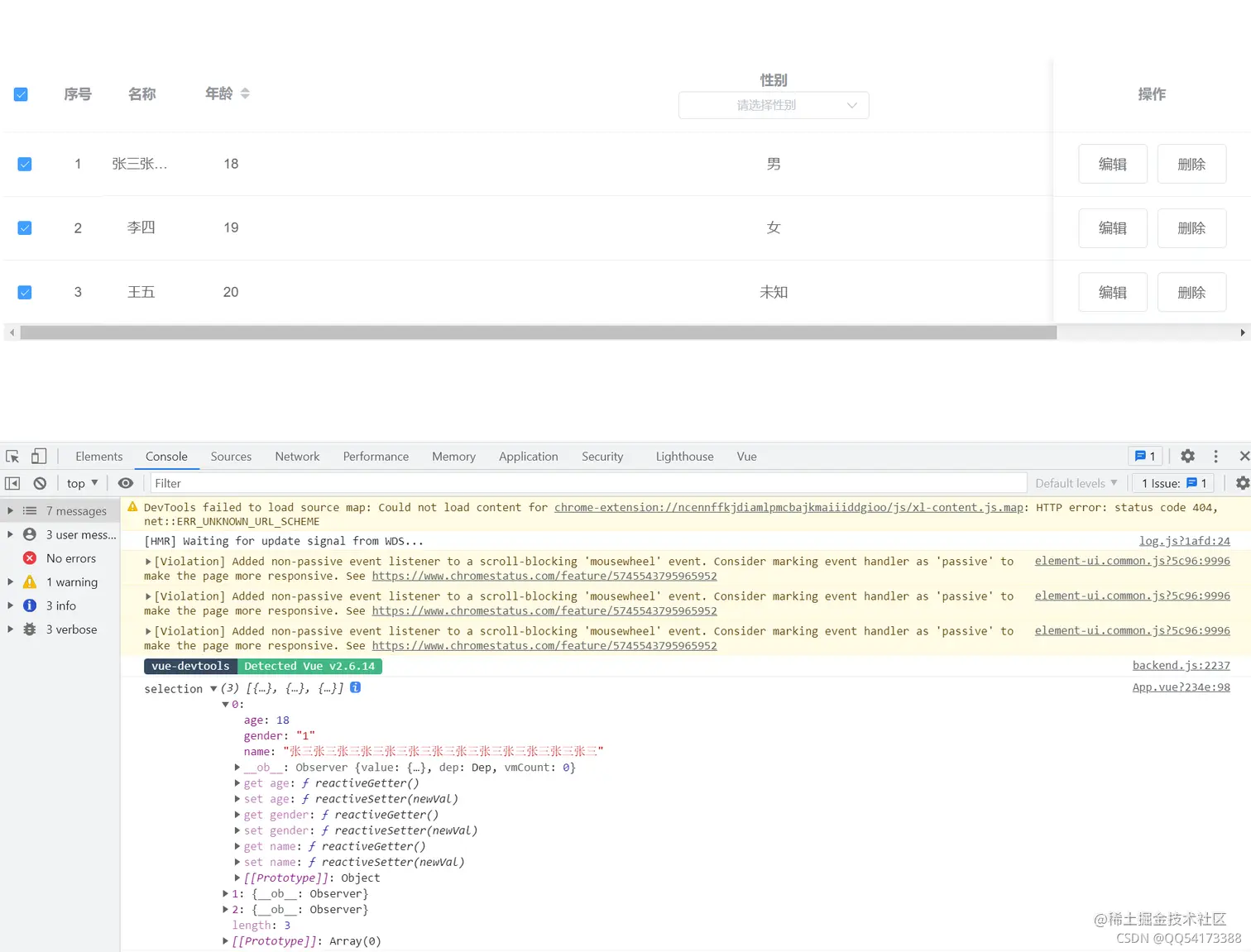Click the table horizontal scrollbar thumb
Screen dimensions: 1251x952
539,332
